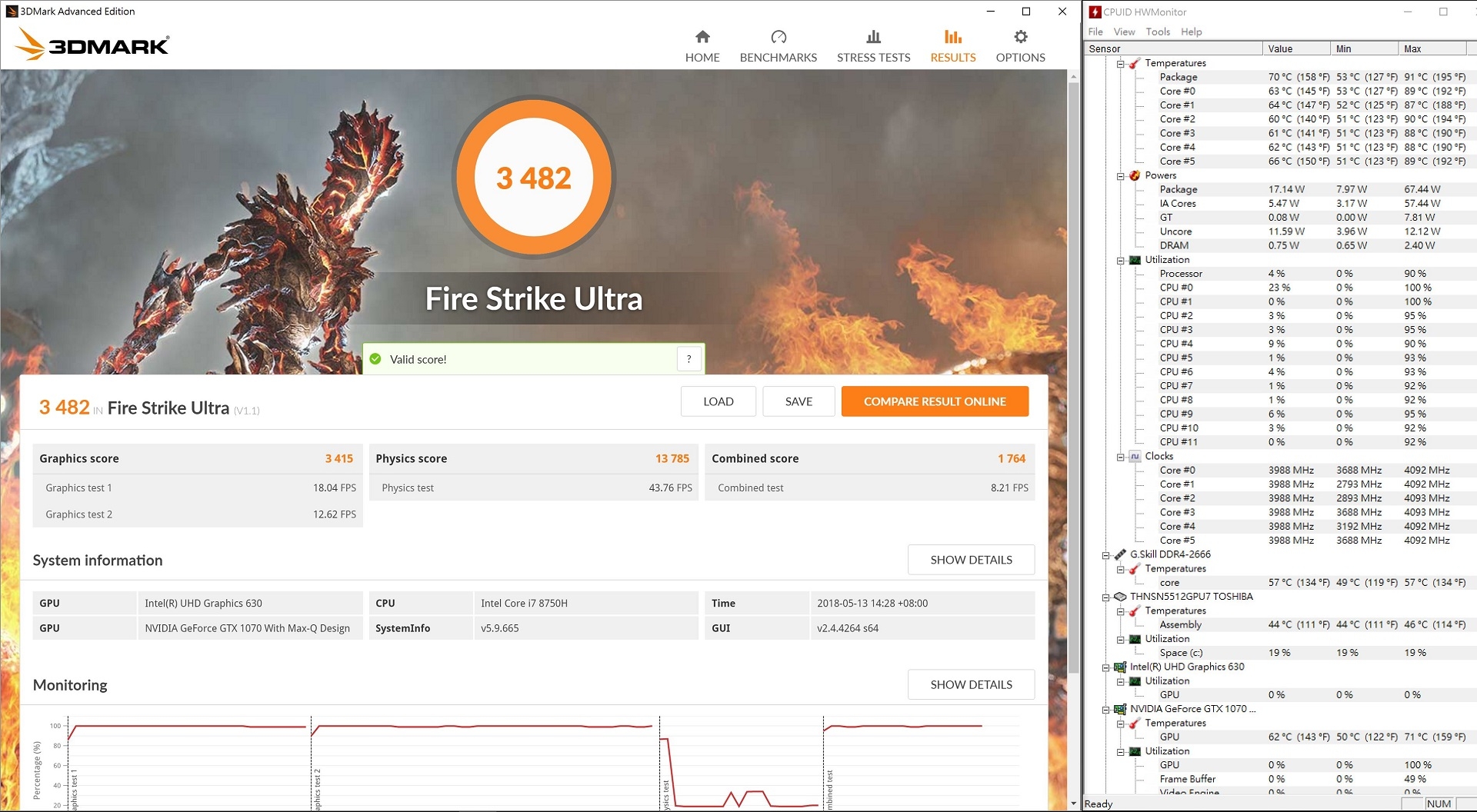1477x812 pixels.
Task: Click the question mark help button
Action: point(688,359)
